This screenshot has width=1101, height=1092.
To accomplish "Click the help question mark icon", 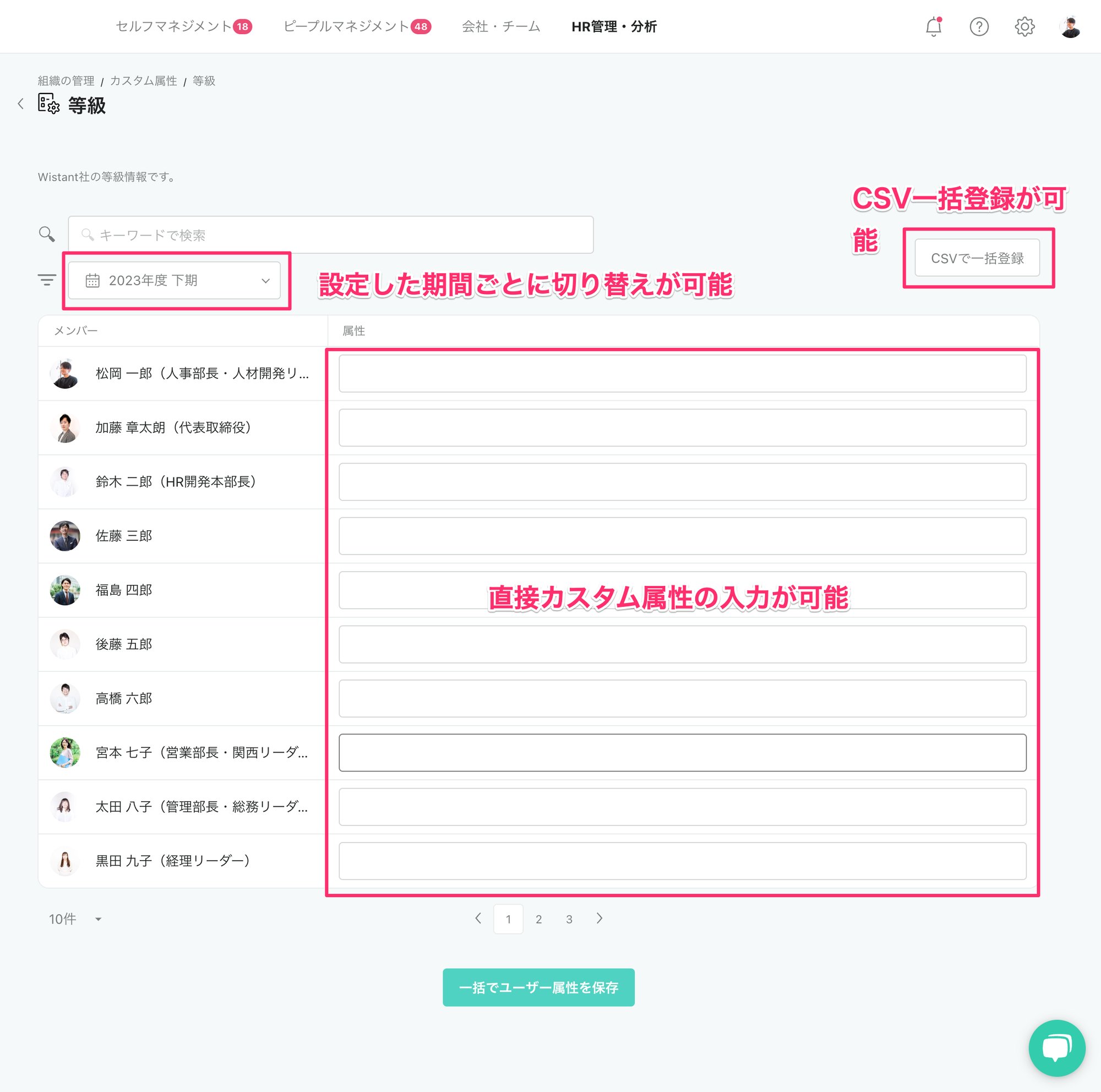I will (978, 27).
